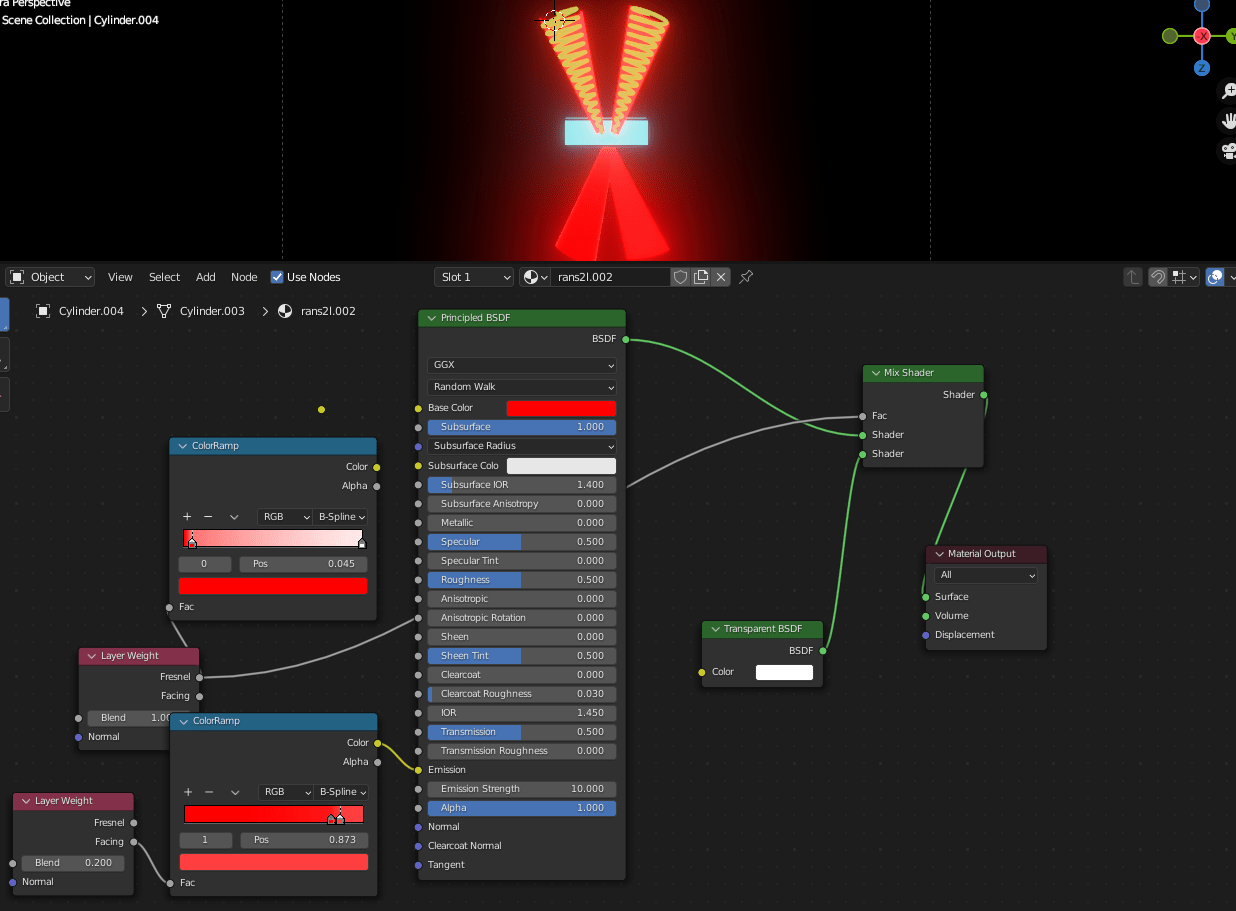
Task: Open the Add menu in the header
Action: click(205, 277)
